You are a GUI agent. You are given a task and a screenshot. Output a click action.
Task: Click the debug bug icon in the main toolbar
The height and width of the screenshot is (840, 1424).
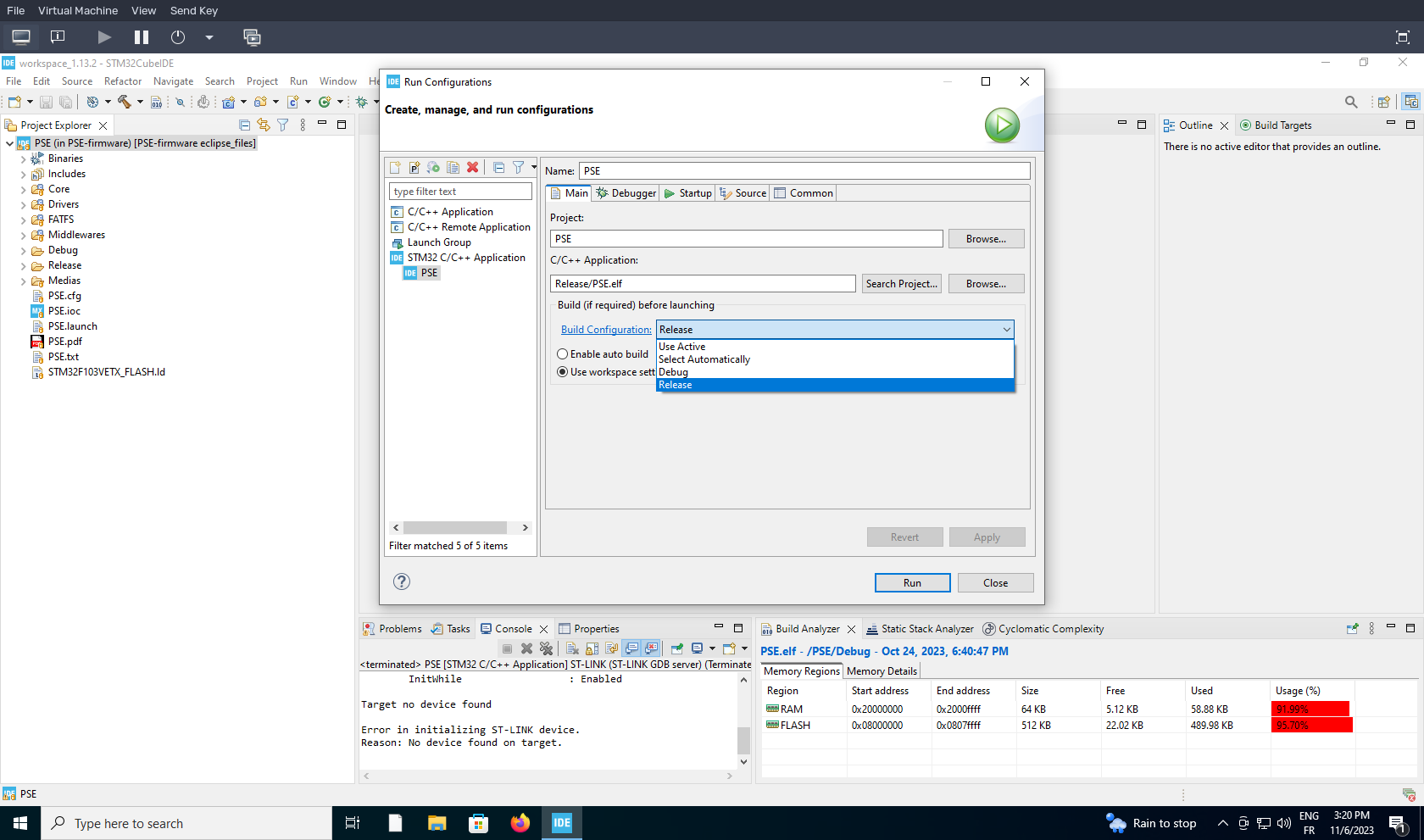(362, 102)
